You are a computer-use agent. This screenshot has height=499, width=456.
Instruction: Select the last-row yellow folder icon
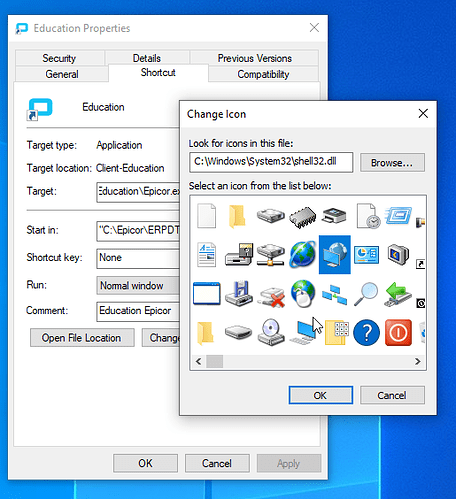pyautogui.click(x=205, y=333)
